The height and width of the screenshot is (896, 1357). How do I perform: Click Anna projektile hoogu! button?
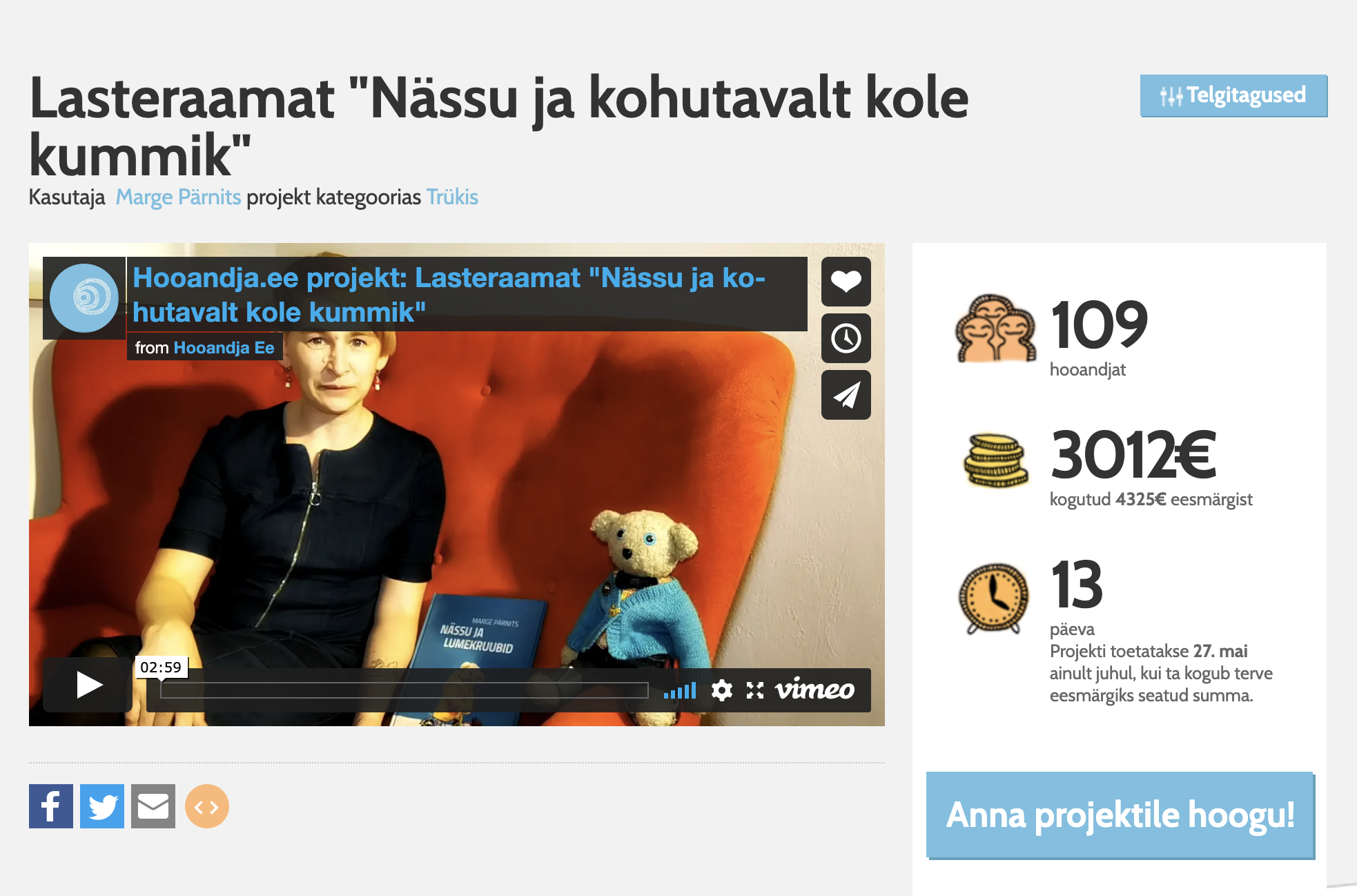[x=1120, y=815]
